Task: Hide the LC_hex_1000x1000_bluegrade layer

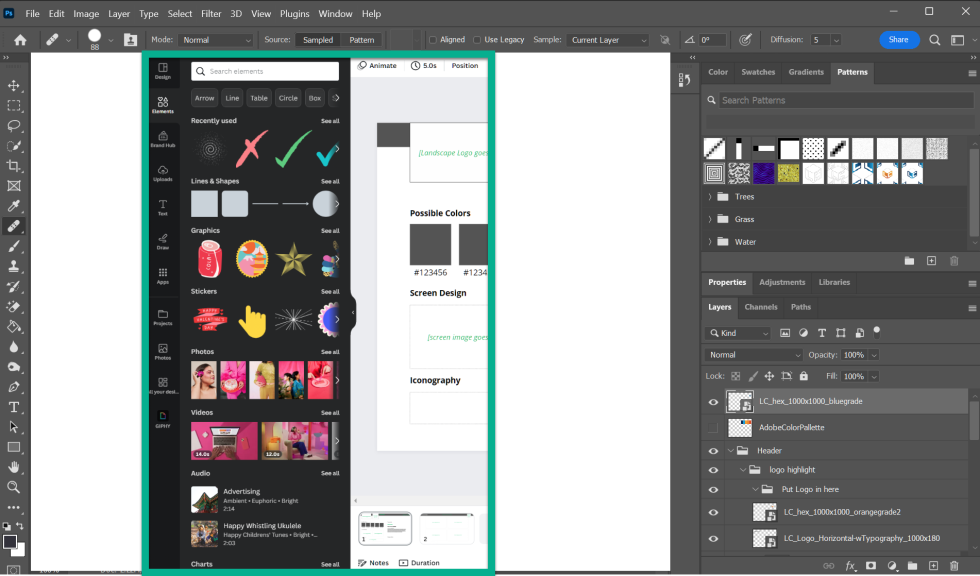Action: (713, 402)
